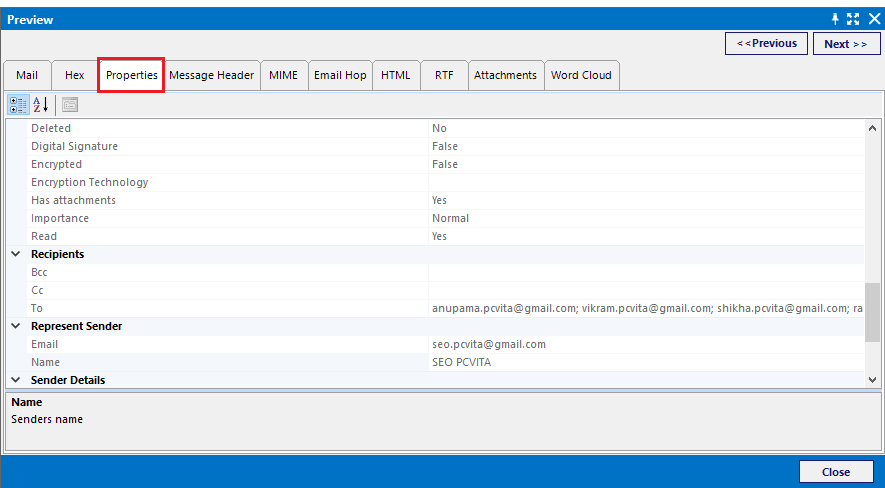
Task: Open the Mail tab
Action: click(x=27, y=75)
